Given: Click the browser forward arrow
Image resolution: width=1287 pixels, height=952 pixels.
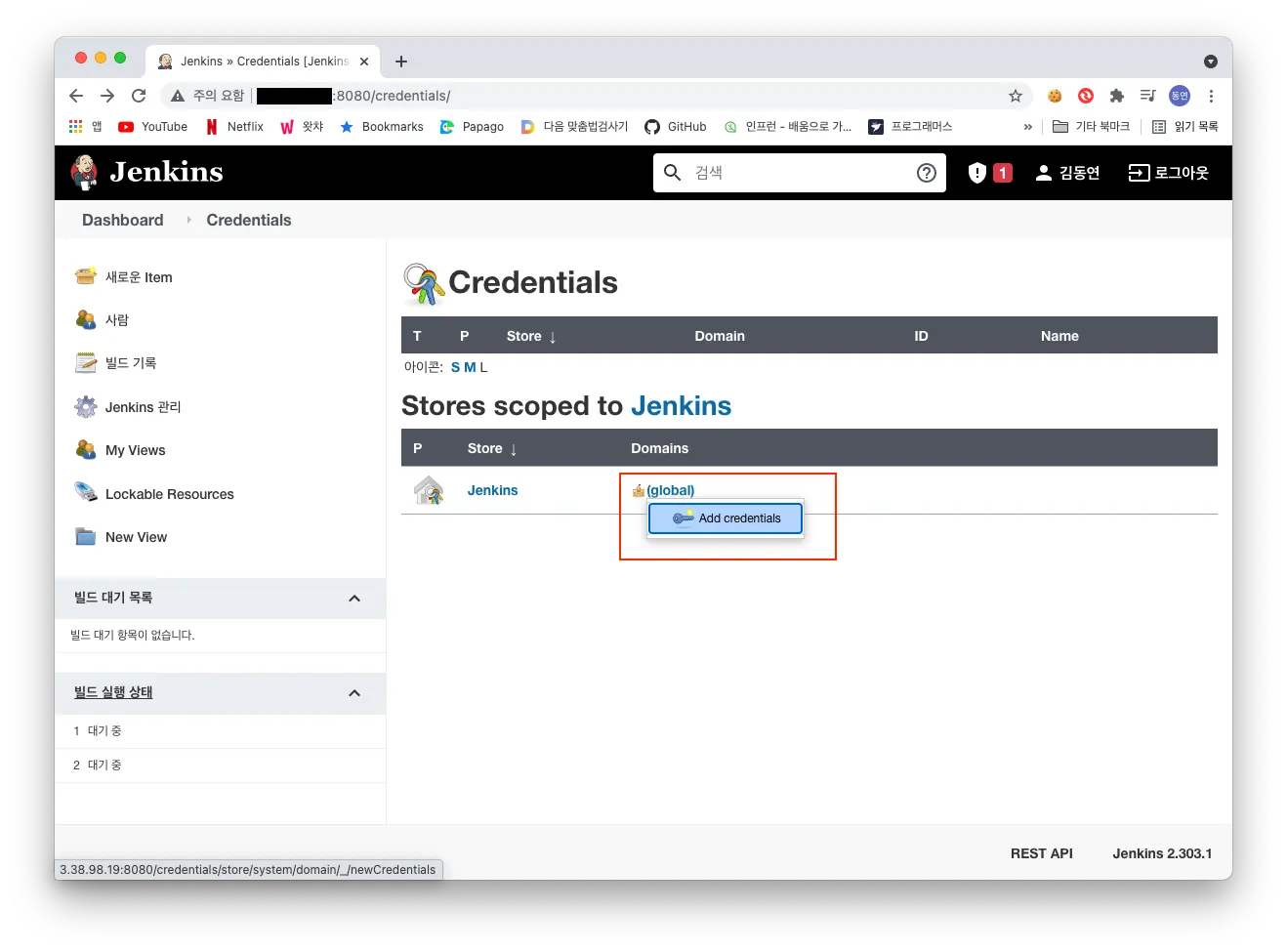Looking at the screenshot, I should coord(107,96).
